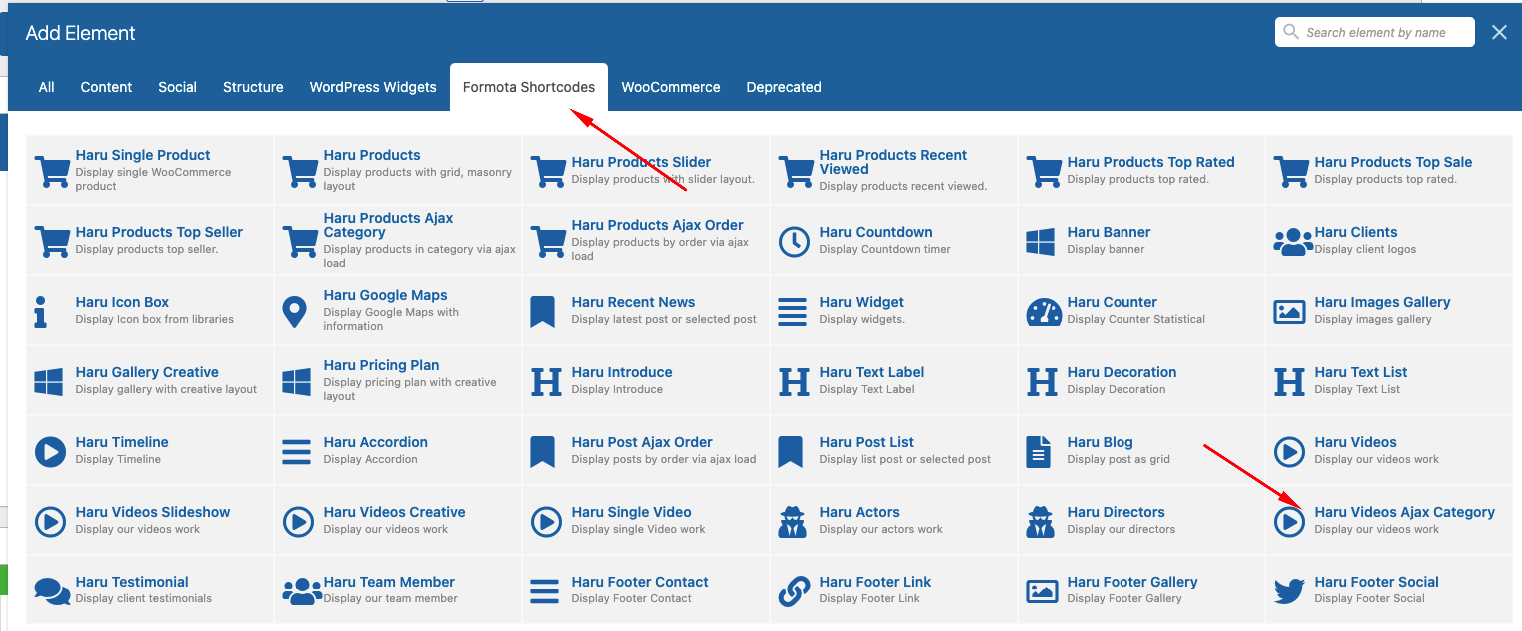Click the Haru Videos Ajax Category play icon

pyautogui.click(x=1289, y=521)
